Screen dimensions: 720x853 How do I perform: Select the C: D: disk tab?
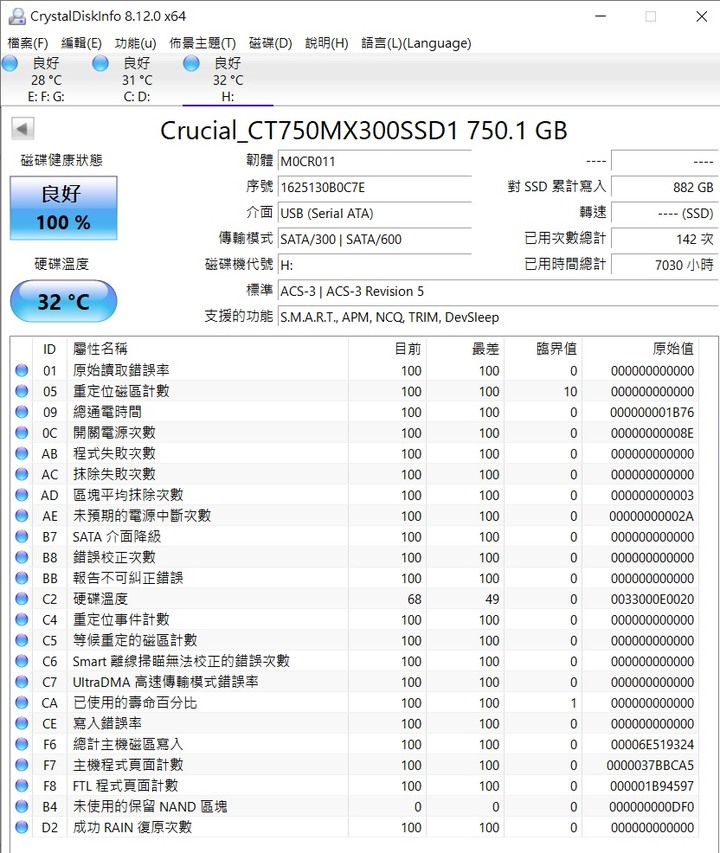tap(136, 79)
